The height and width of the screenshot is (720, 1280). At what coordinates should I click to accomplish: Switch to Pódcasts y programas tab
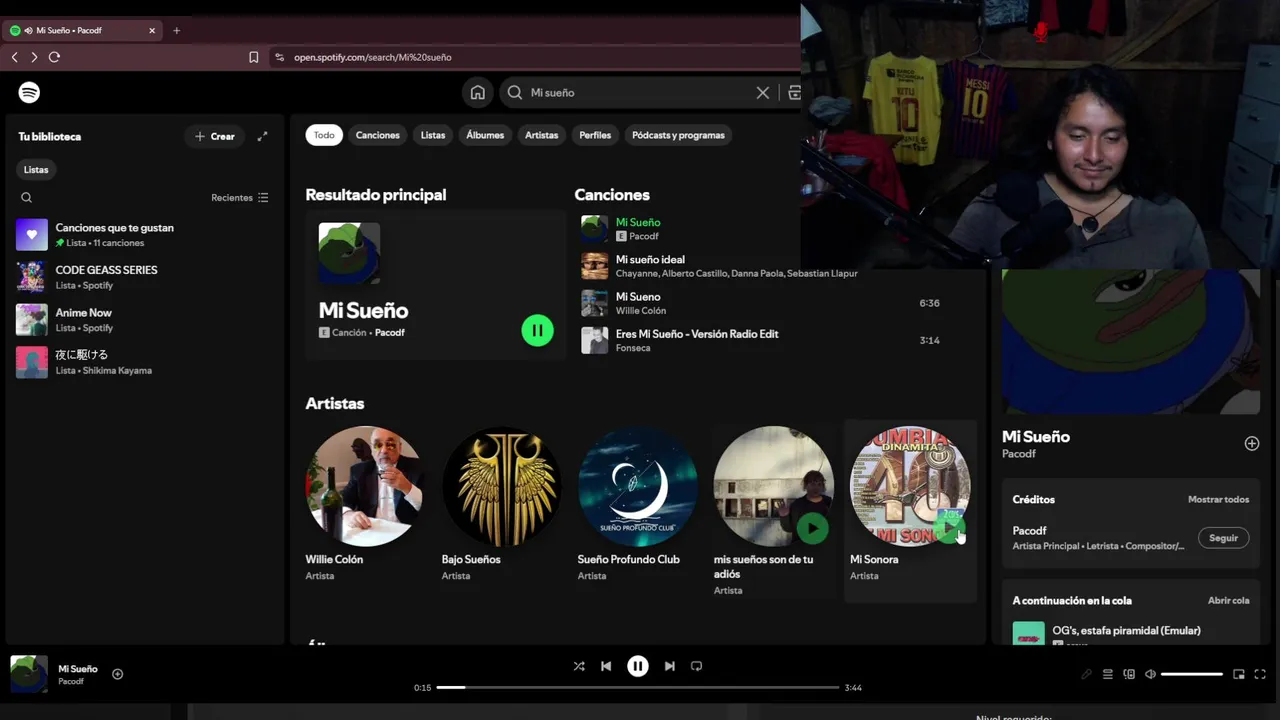click(678, 135)
